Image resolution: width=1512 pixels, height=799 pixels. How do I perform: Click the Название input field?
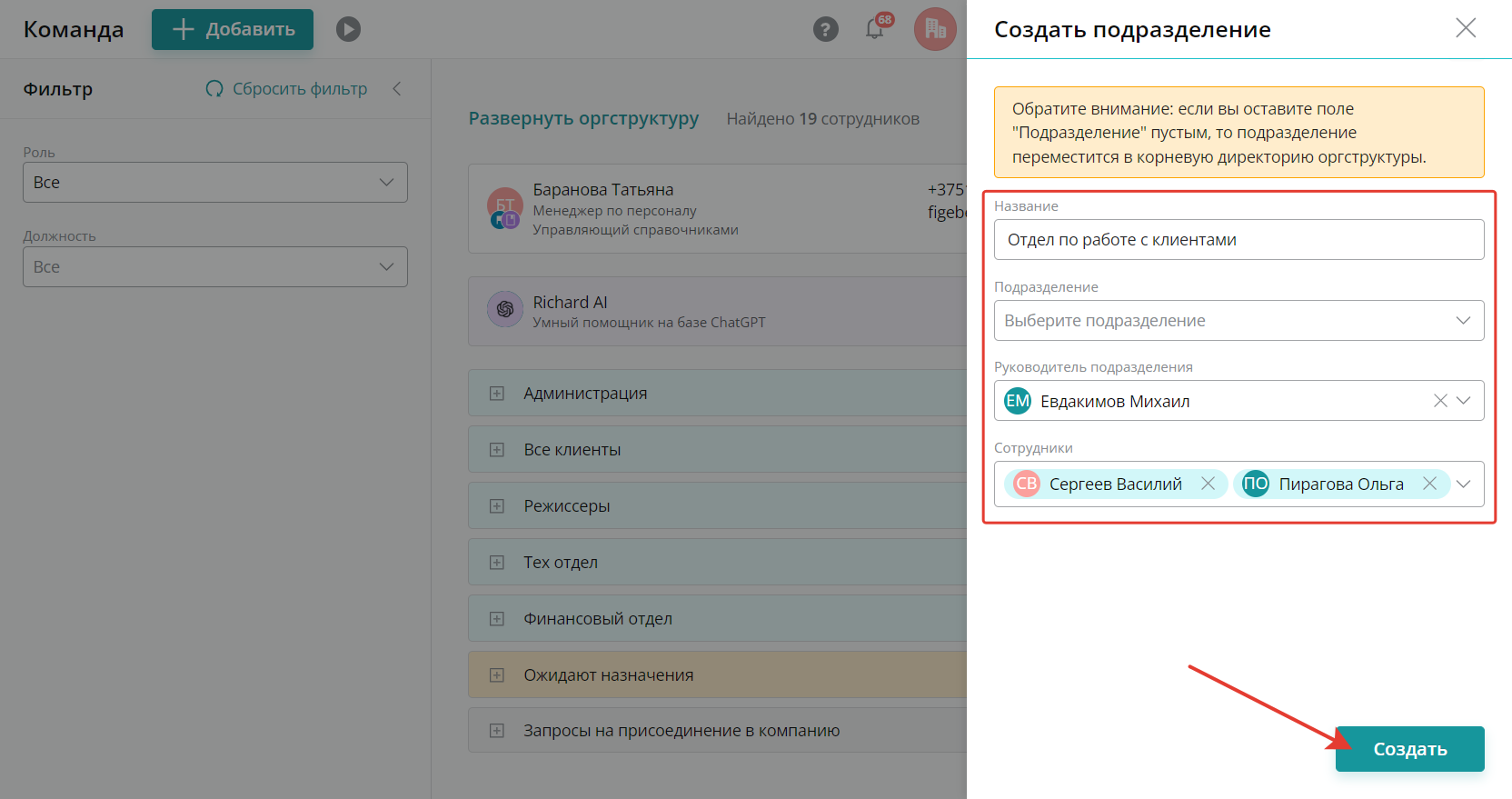click(1238, 240)
